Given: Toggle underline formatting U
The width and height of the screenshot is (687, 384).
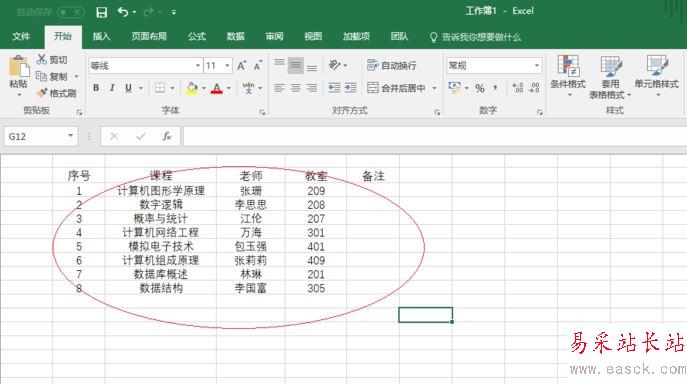Looking at the screenshot, I should point(128,88).
